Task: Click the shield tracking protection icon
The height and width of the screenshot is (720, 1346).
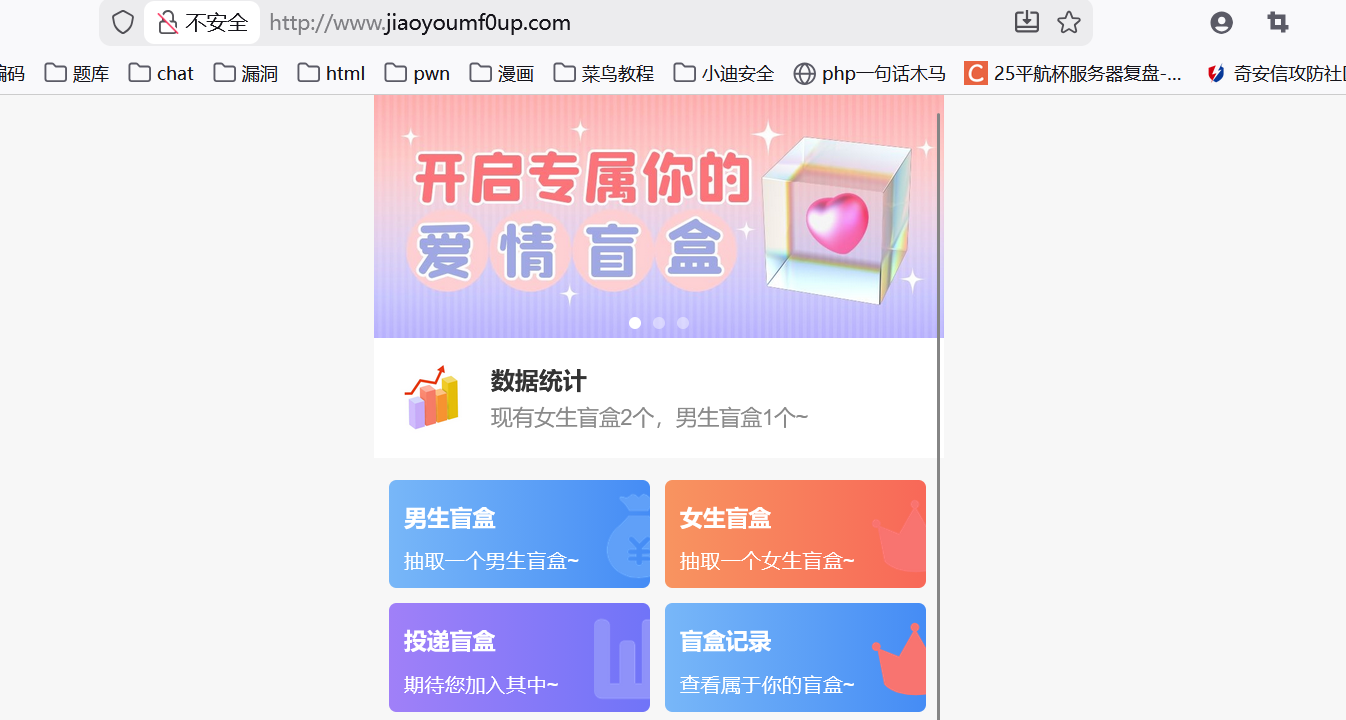Action: tap(122, 22)
